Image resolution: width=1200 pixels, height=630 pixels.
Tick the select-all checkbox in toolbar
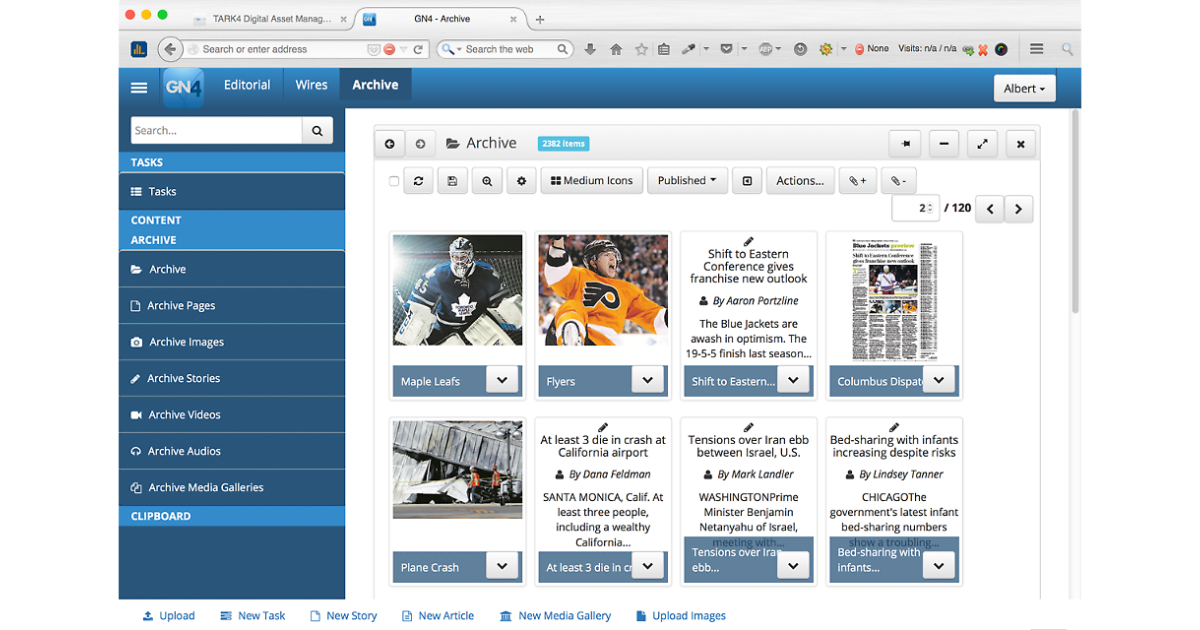point(394,181)
